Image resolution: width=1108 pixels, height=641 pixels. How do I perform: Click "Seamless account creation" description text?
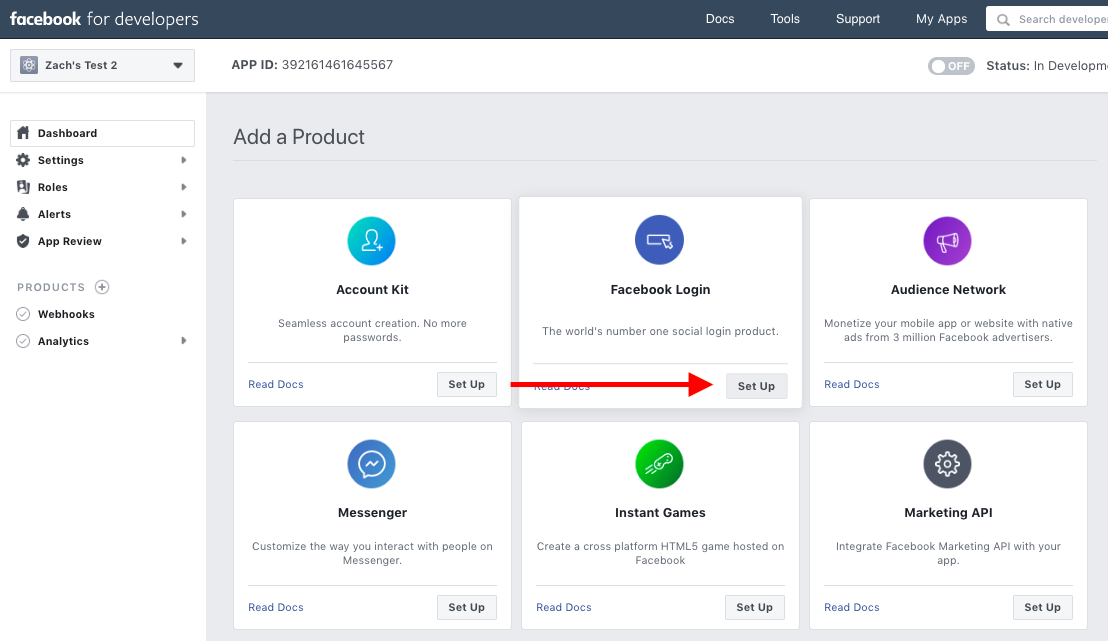click(x=372, y=330)
